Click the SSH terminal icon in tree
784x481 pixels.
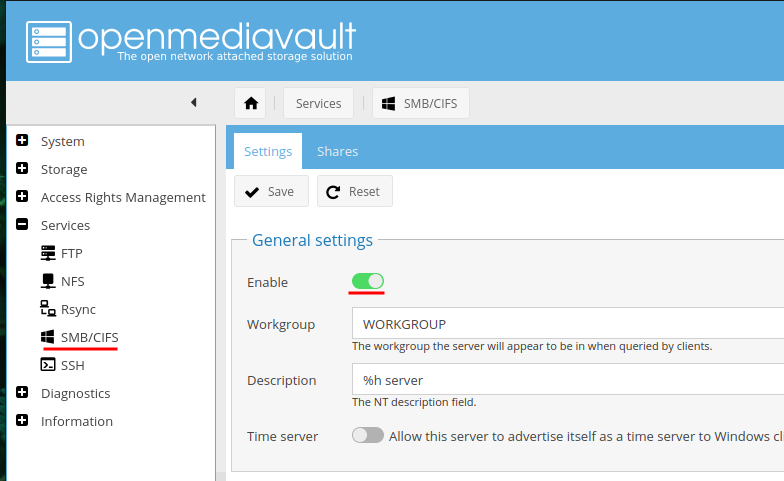tap(48, 365)
